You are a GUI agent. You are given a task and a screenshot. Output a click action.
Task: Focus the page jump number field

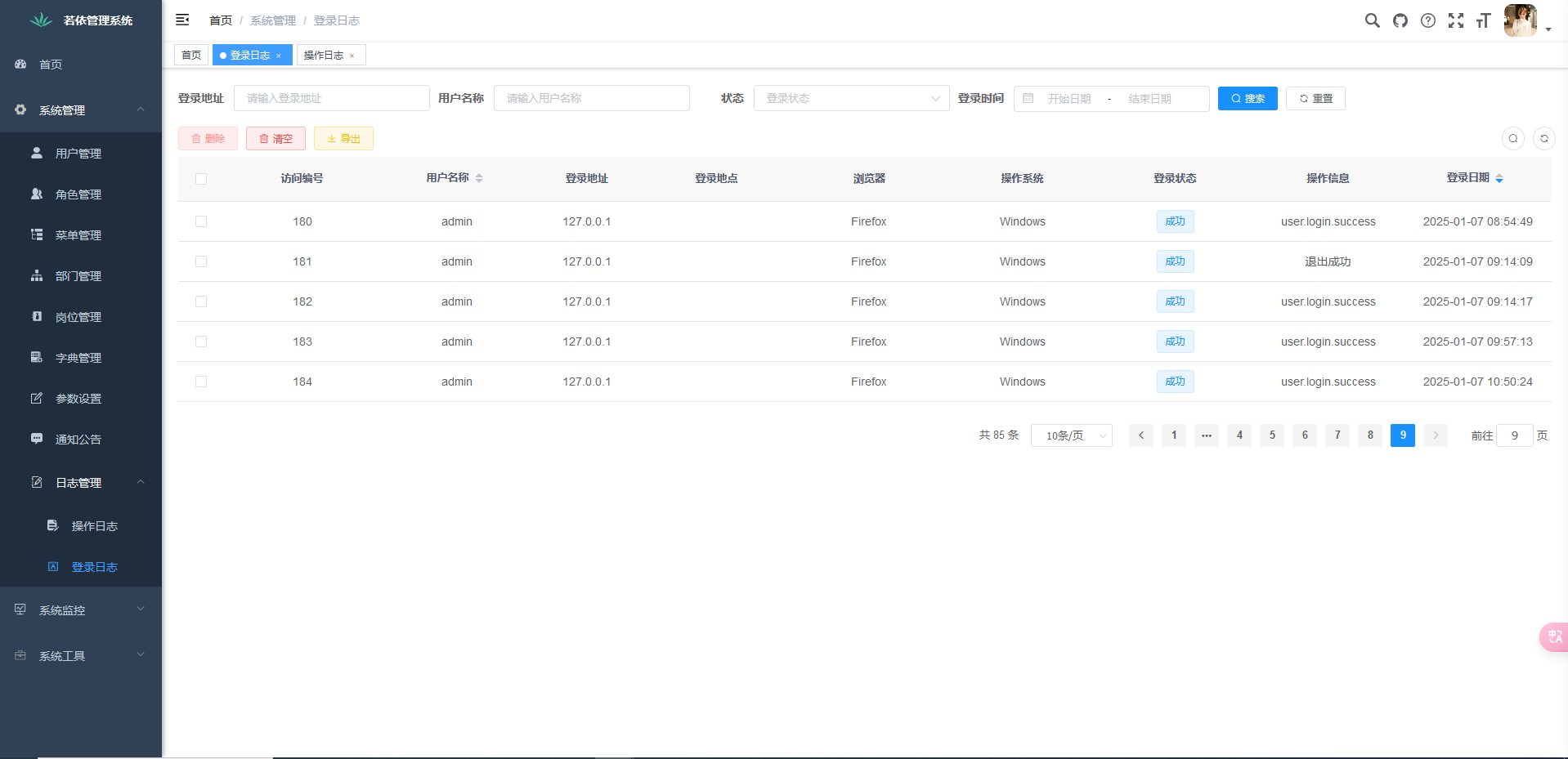tap(1515, 435)
